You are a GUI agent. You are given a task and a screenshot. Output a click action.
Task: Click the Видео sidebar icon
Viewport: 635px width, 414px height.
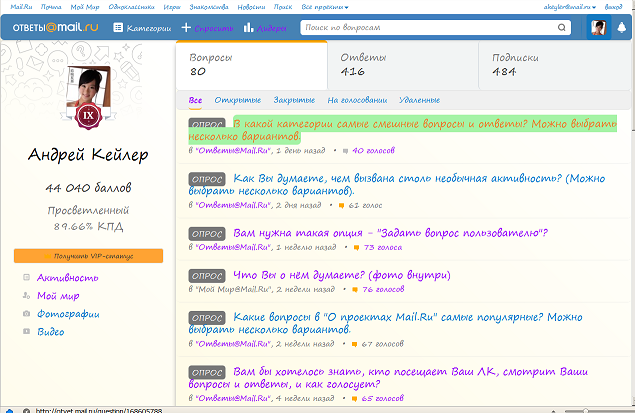tap(26, 331)
